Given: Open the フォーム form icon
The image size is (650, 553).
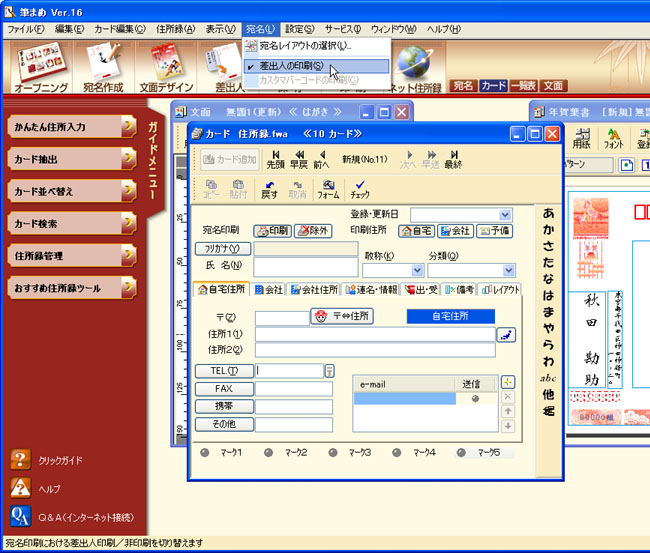Looking at the screenshot, I should click(329, 189).
